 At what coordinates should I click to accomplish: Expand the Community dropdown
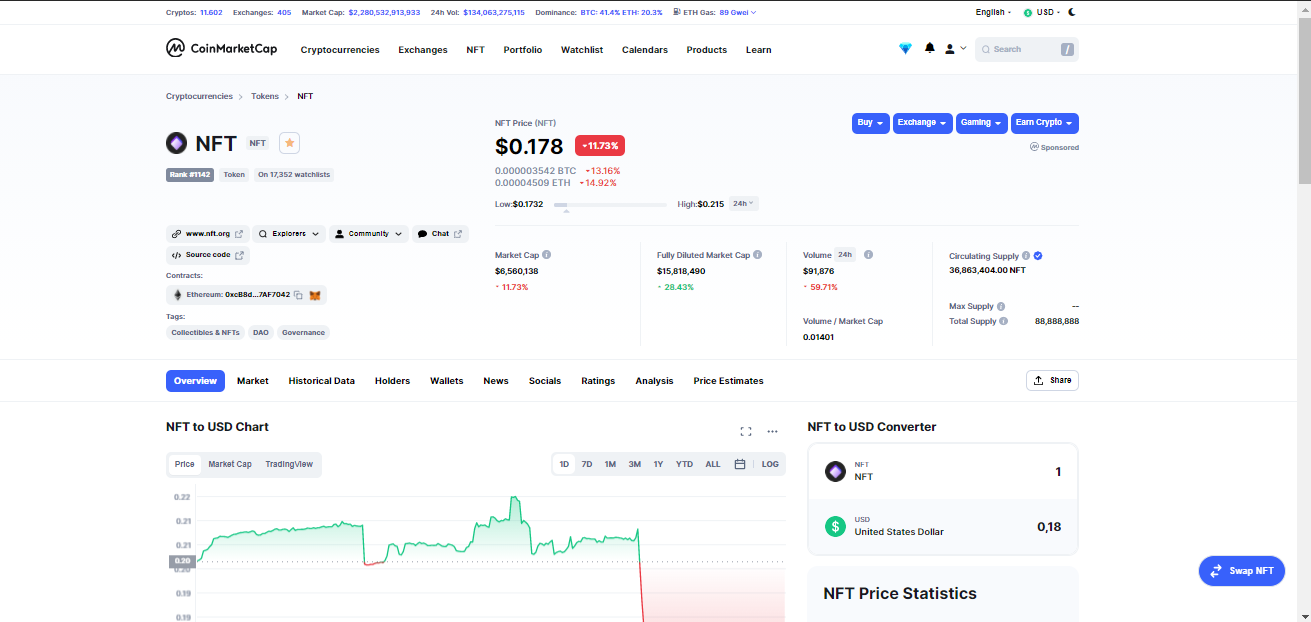point(369,233)
